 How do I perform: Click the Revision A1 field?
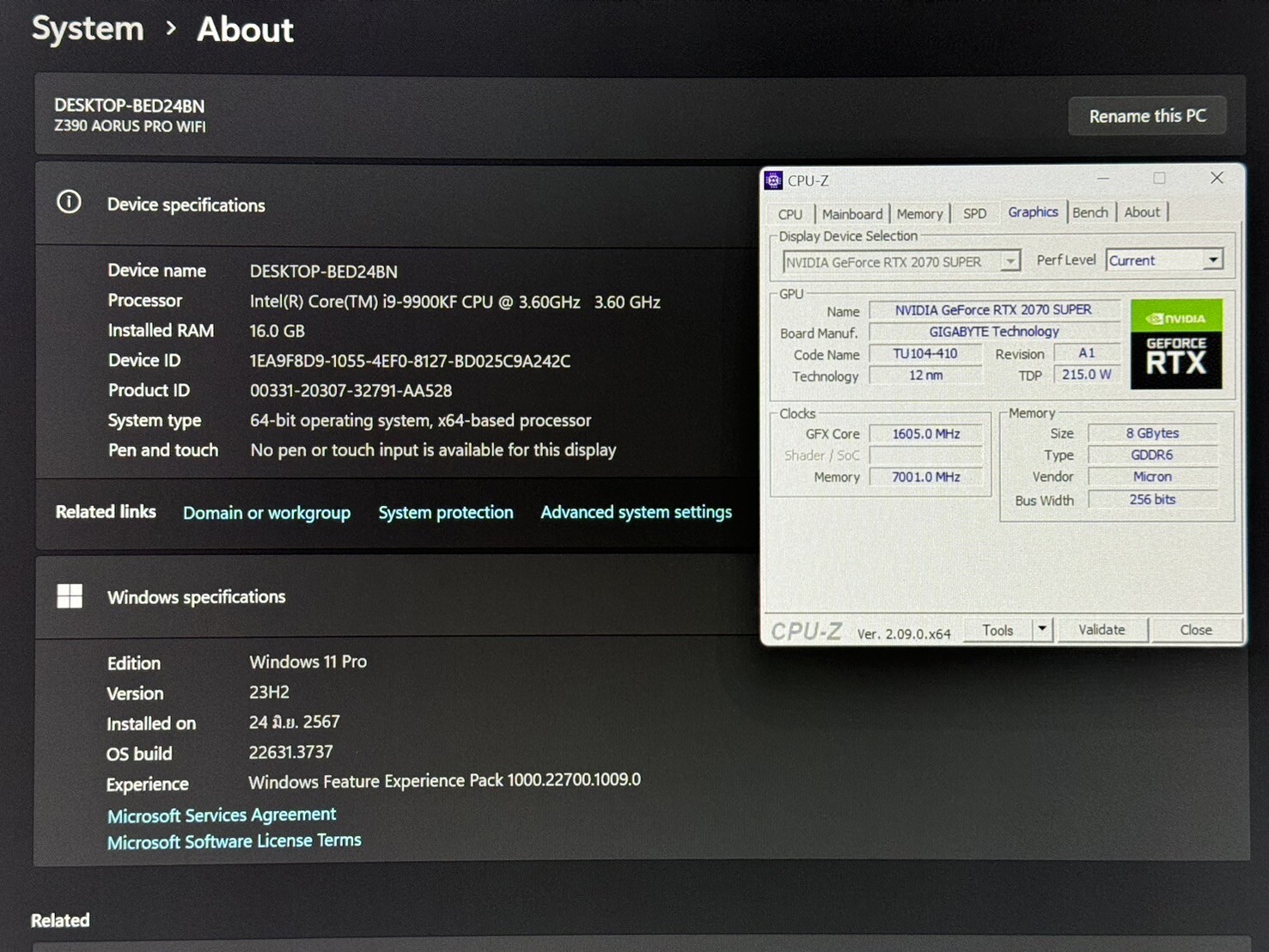1087,352
